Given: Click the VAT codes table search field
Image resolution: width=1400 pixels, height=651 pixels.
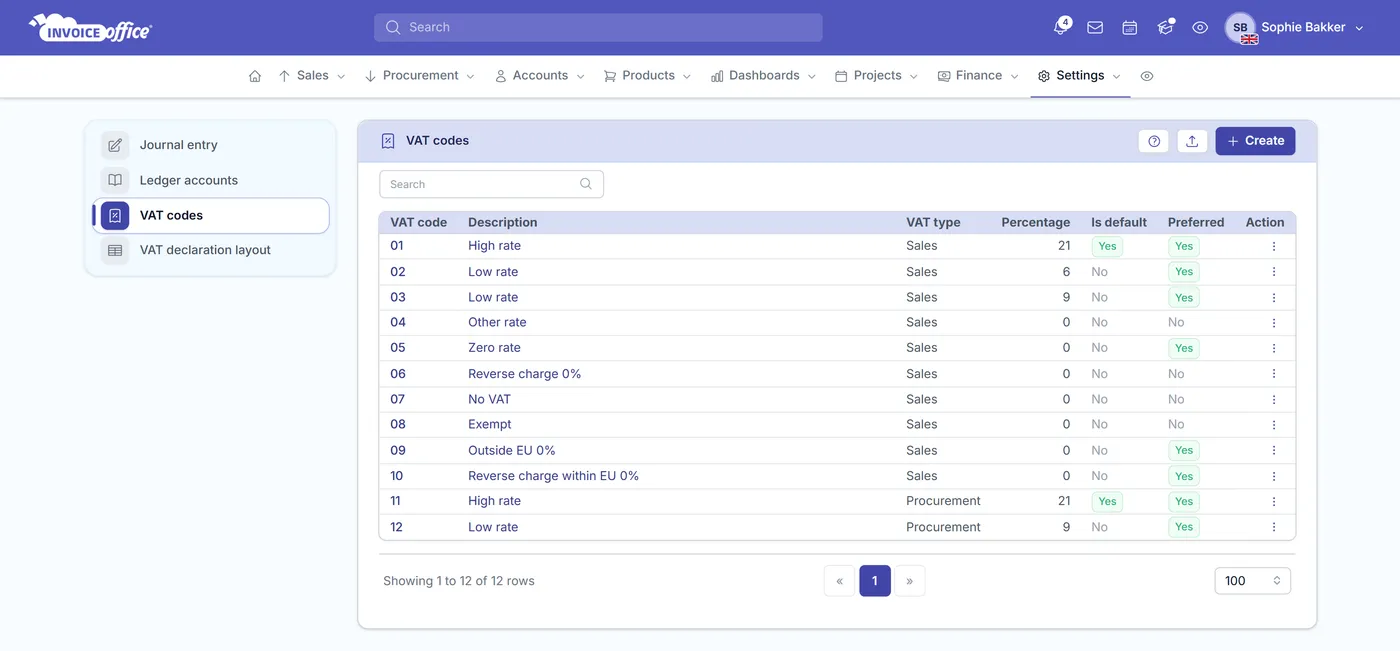Looking at the screenshot, I should tap(491, 184).
